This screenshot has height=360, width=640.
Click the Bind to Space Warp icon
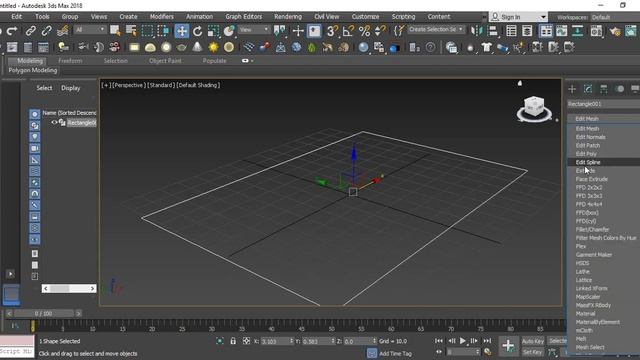(x=62, y=31)
